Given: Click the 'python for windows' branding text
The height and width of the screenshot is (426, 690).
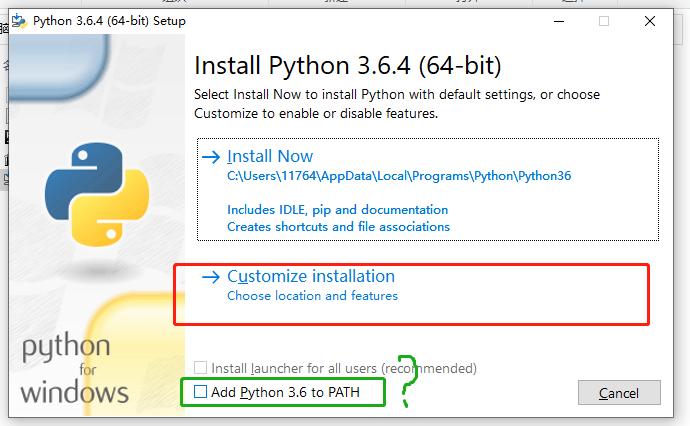Looking at the screenshot, I should [x=75, y=368].
